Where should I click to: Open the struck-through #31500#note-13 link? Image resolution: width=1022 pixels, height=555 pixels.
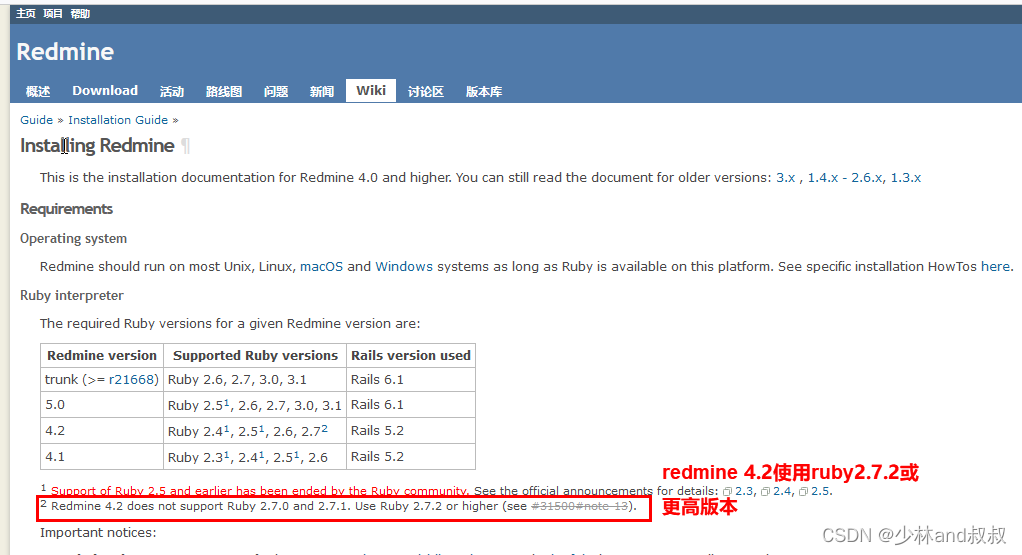[579, 506]
